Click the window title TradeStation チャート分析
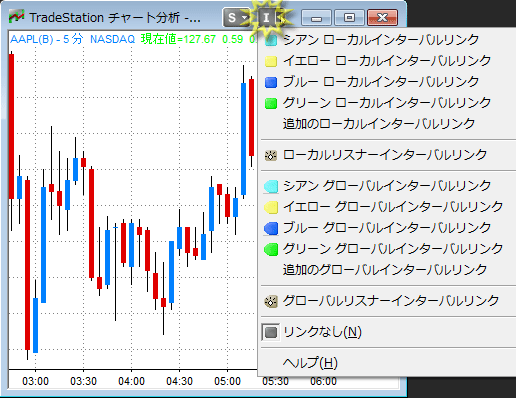516x398 pixels. 115,17
